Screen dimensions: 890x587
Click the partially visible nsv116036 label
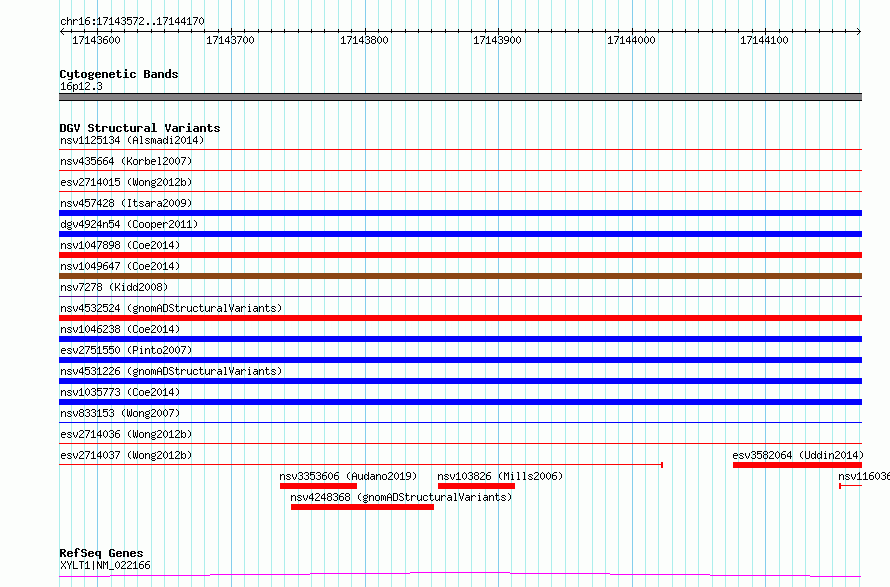tap(864, 476)
